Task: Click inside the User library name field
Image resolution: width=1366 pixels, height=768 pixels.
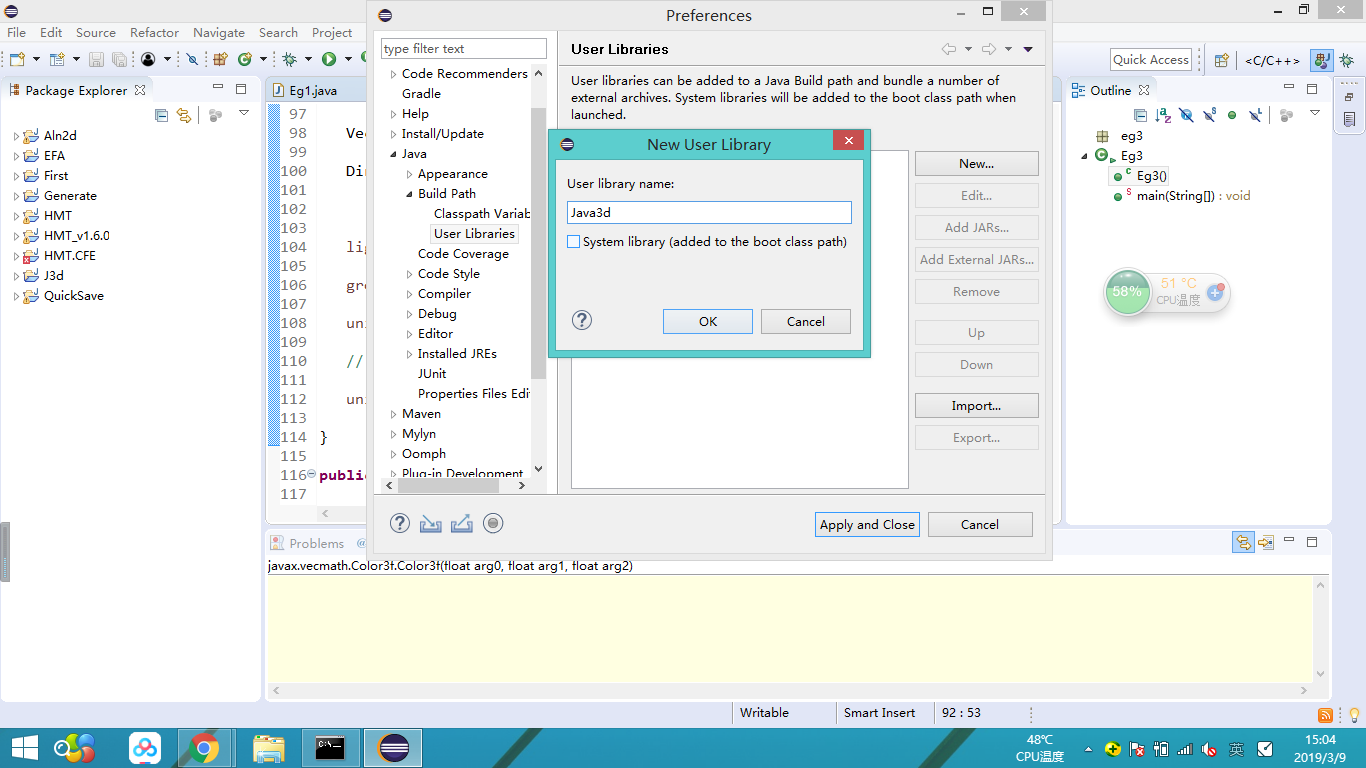Action: (x=709, y=212)
